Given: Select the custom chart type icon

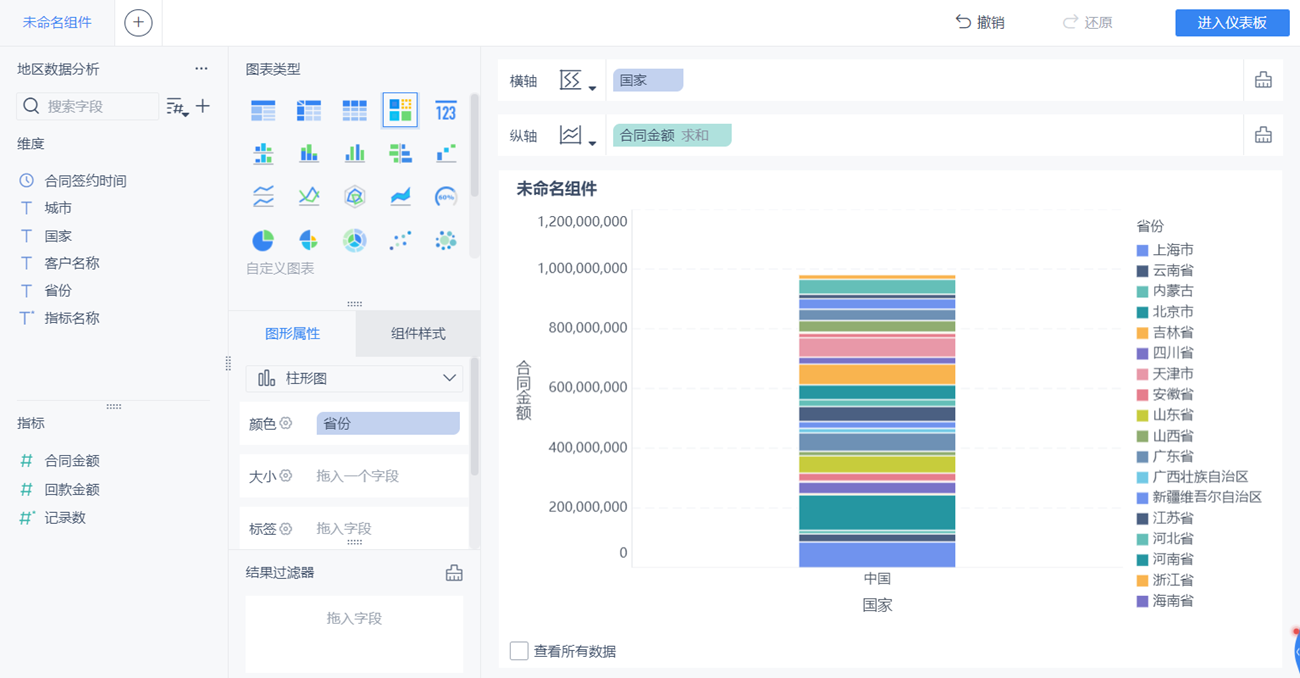Looking at the screenshot, I should click(x=400, y=110).
